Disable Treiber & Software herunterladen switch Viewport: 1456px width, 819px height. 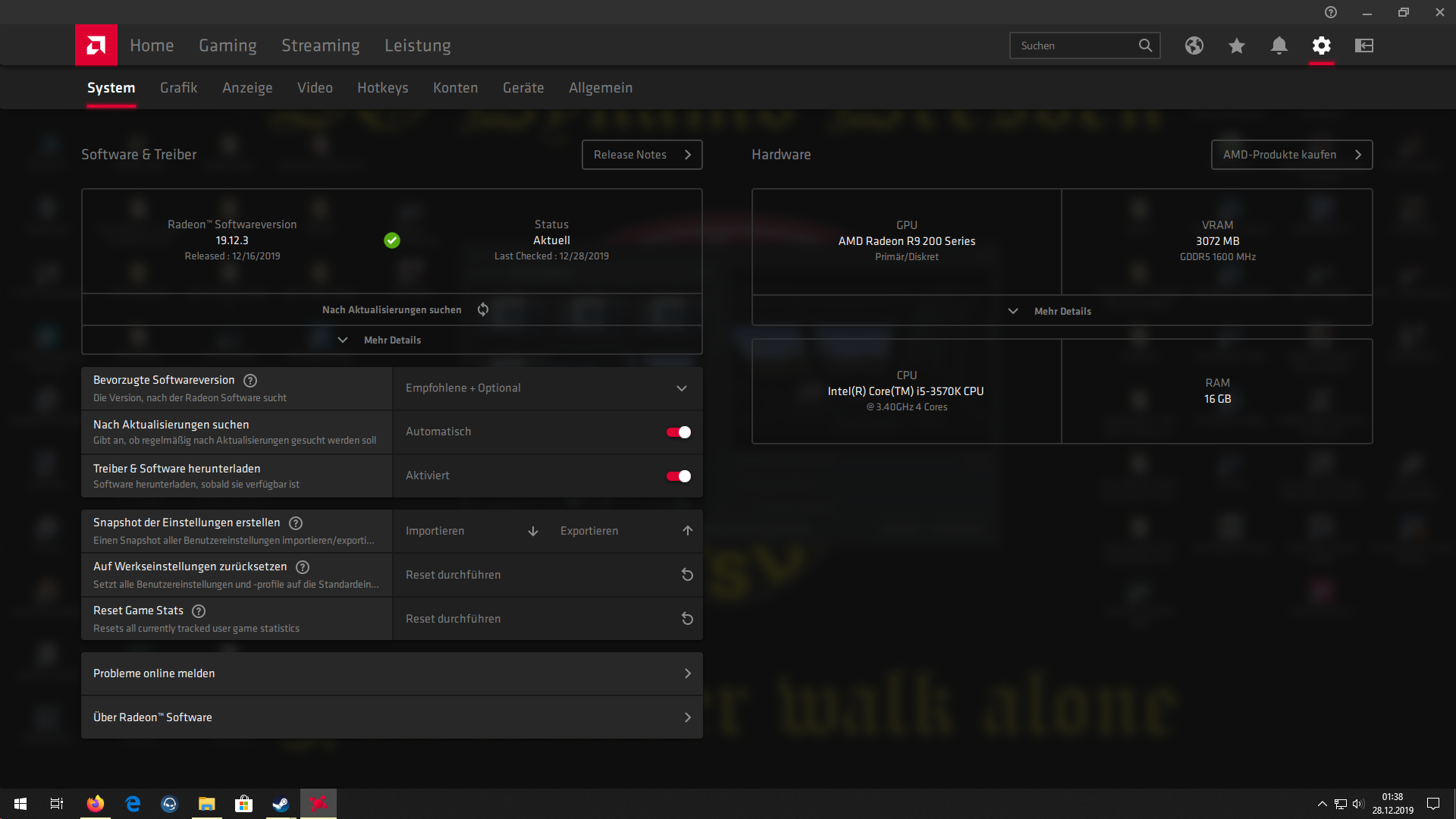point(679,476)
